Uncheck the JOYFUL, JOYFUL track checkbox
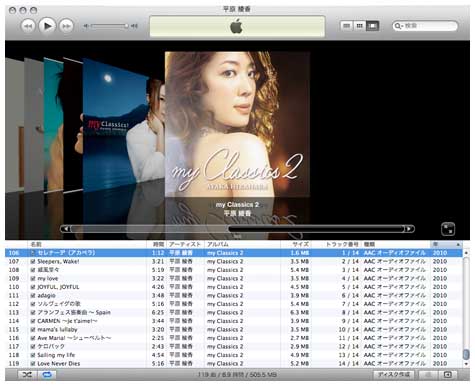475x386 pixels. [x=33, y=287]
